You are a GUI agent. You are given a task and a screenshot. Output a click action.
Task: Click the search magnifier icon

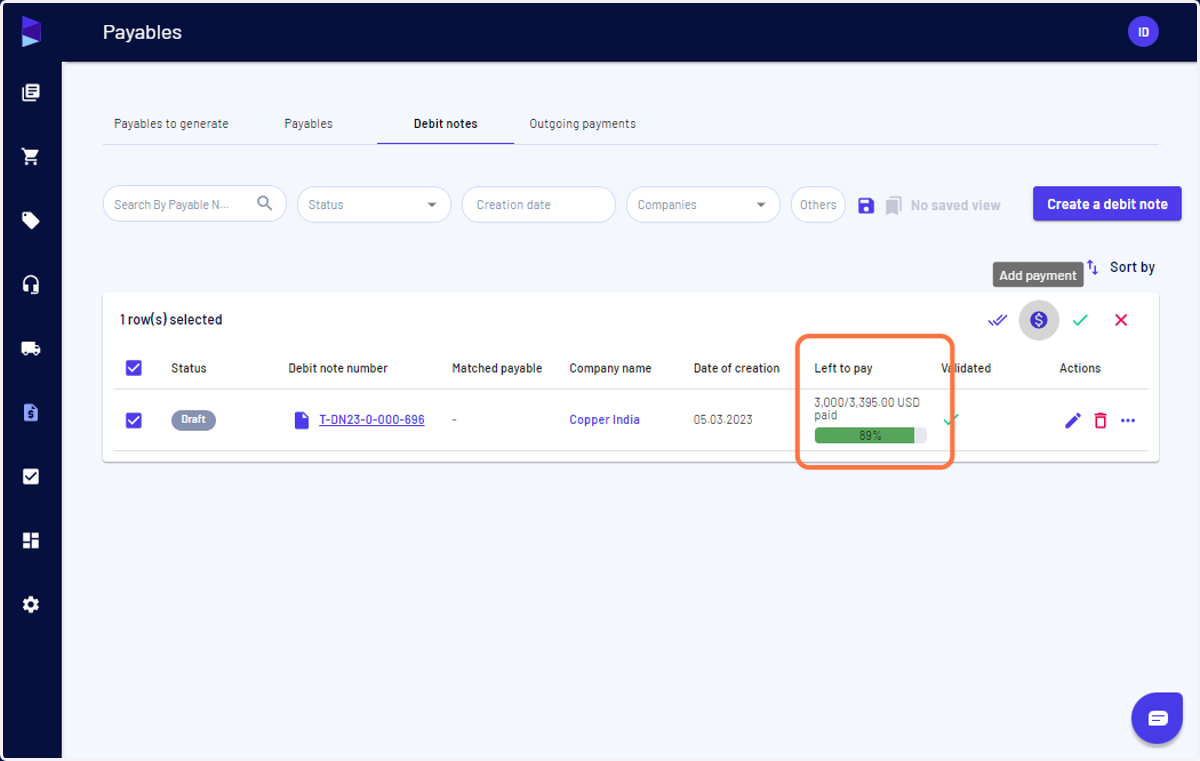(x=265, y=203)
